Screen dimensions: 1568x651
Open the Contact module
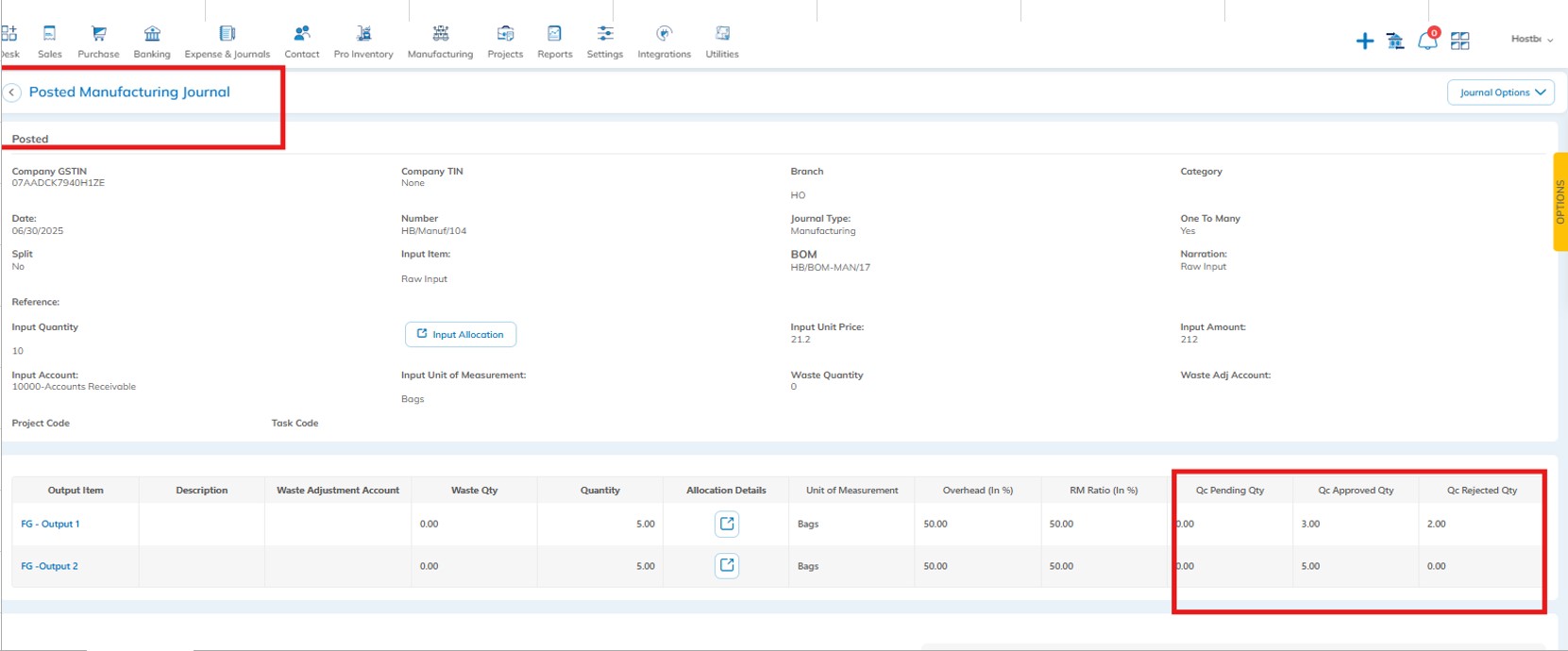302,42
